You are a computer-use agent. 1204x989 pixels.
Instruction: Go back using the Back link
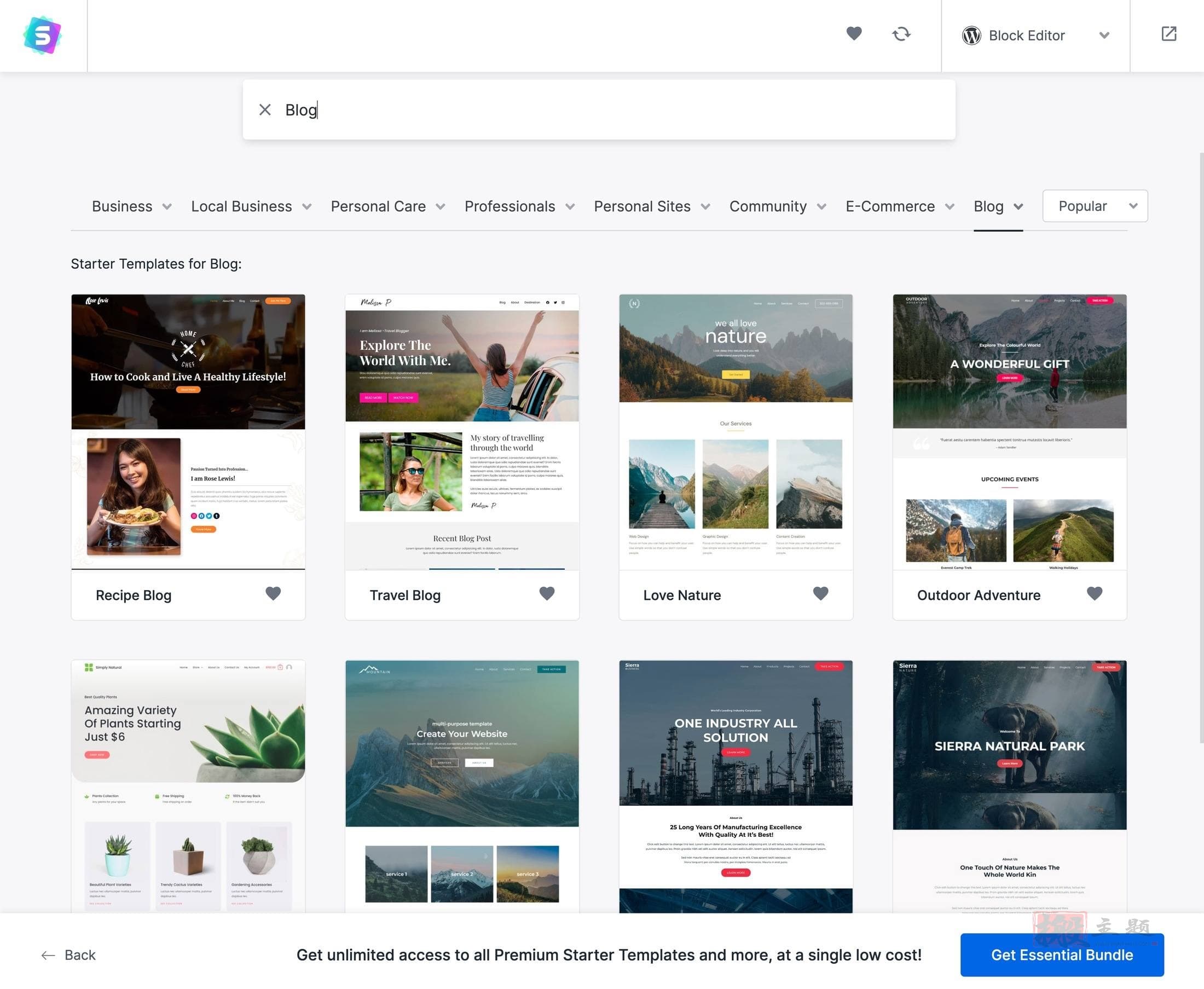68,955
